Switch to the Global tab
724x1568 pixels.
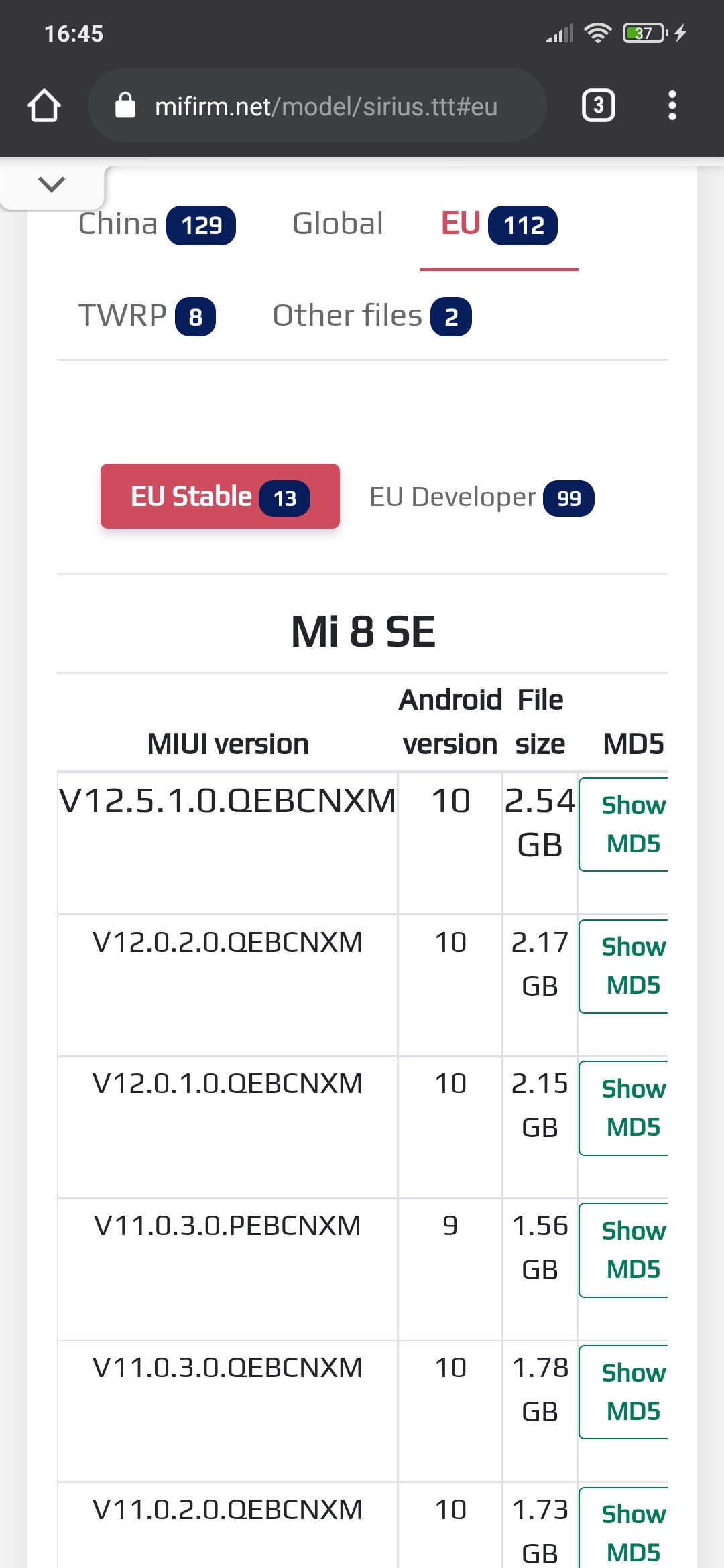pyautogui.click(x=338, y=224)
